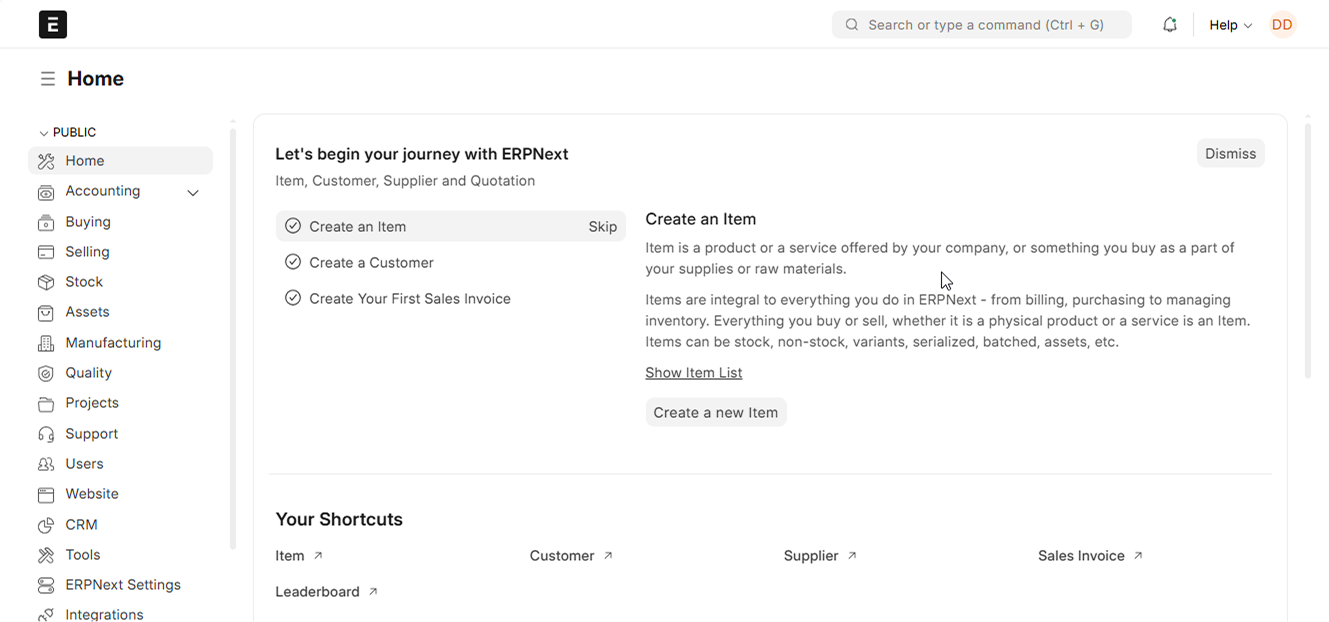Click the Home page title
This screenshot has height=622, width=1329.
click(x=96, y=79)
